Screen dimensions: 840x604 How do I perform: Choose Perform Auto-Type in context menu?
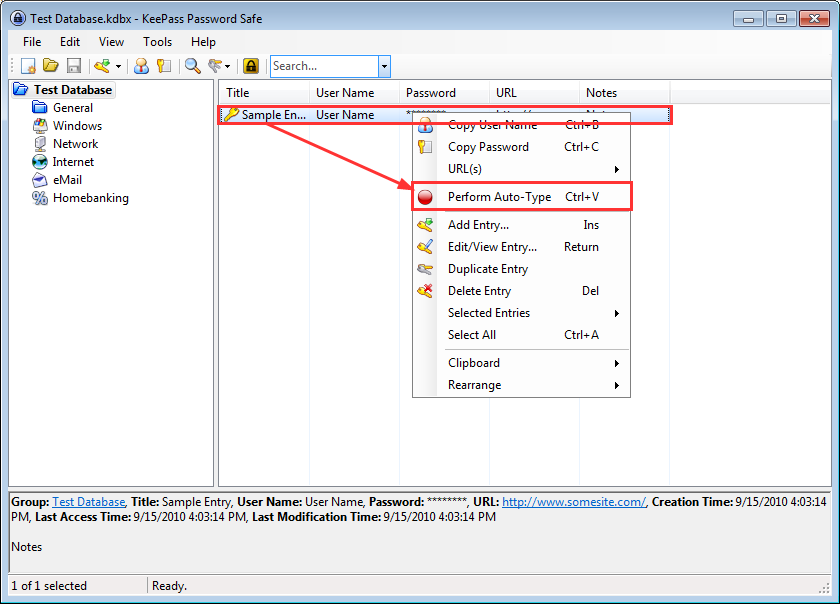(x=521, y=197)
